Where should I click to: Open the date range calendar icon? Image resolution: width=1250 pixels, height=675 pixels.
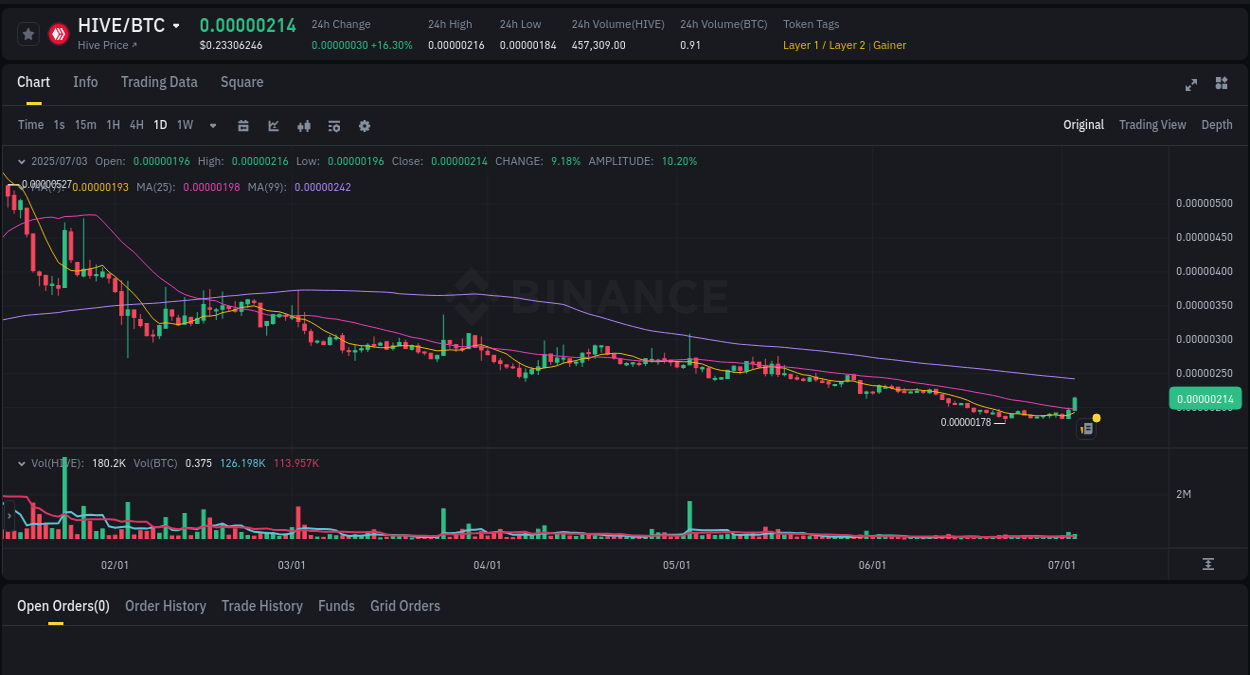[x=243, y=126]
